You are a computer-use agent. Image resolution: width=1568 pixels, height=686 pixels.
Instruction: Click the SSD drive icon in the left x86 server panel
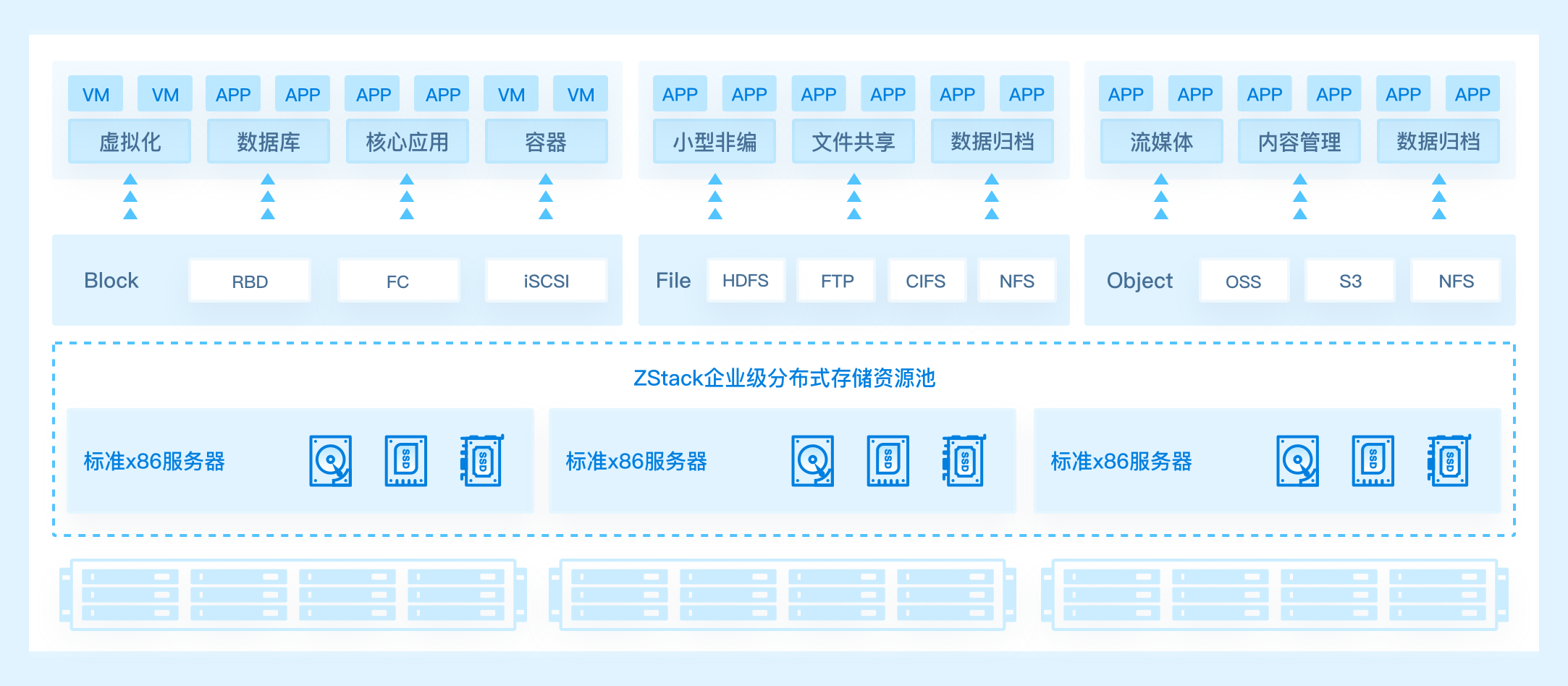pos(405,461)
